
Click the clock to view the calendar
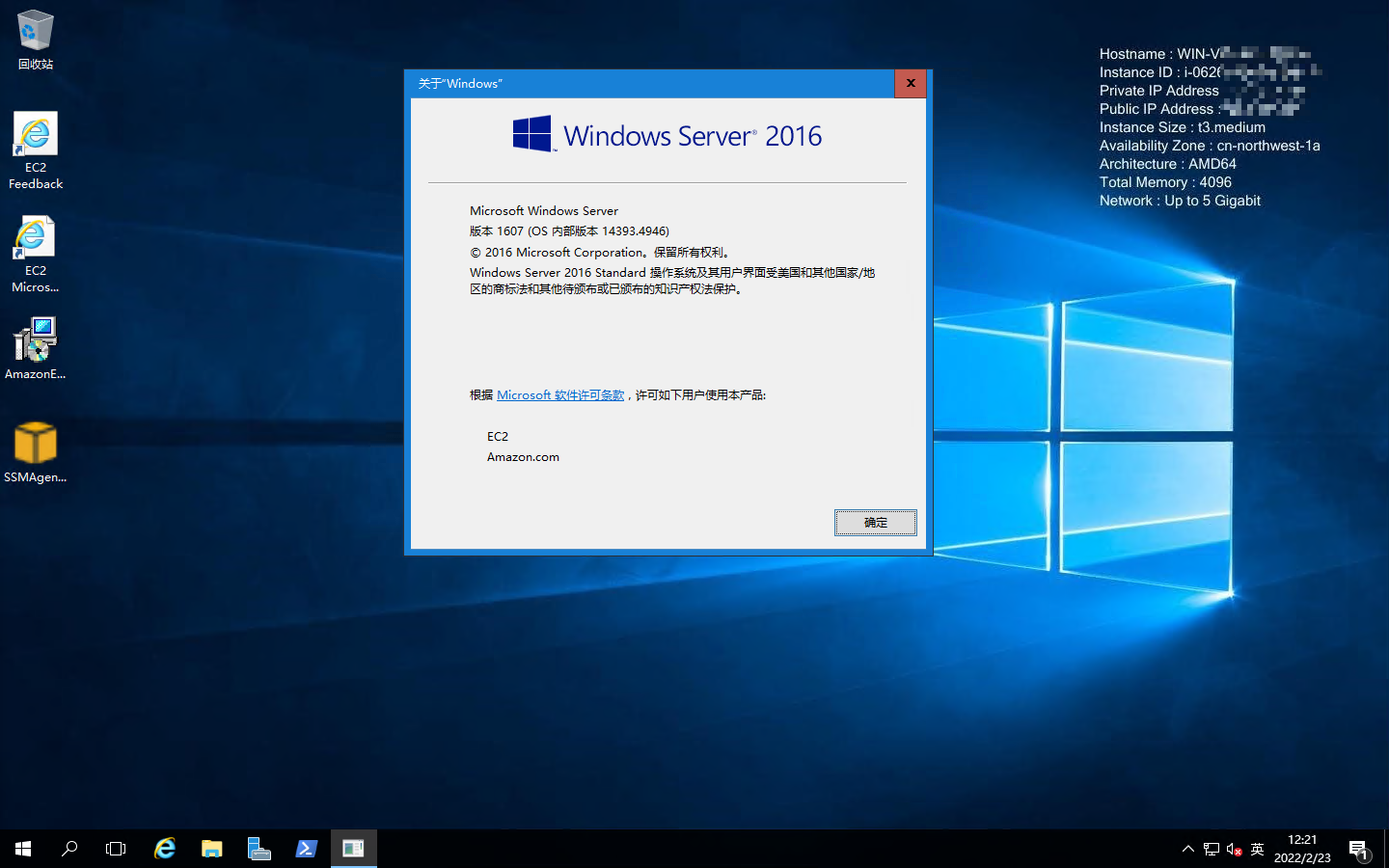[1302, 848]
